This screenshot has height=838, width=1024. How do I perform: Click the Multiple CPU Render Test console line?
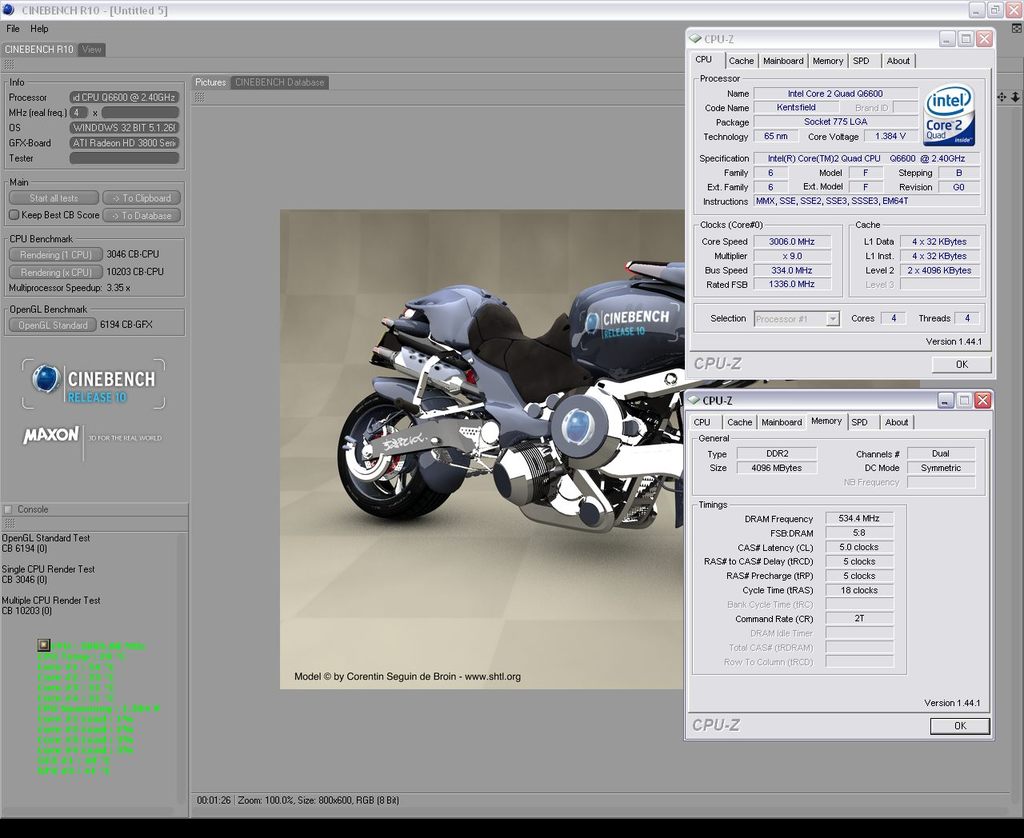(x=51, y=600)
